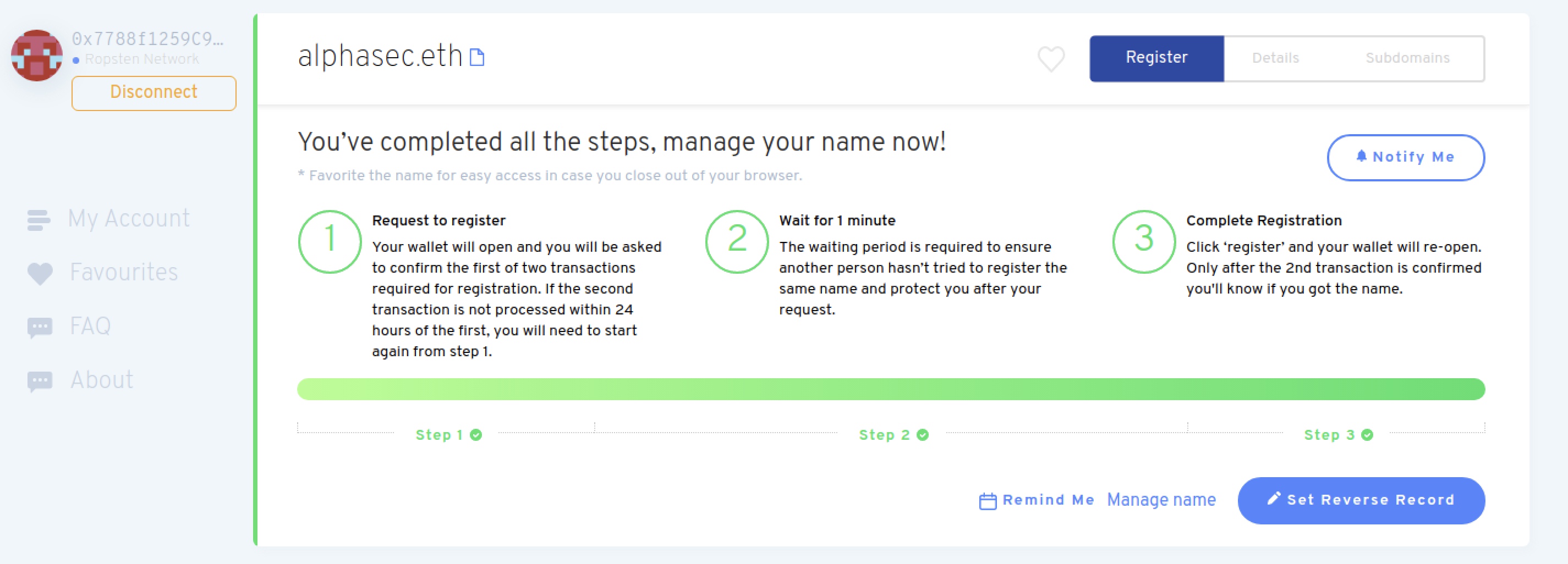Screen dimensions: 1568x564
Task: Select the Register tab
Action: tap(1156, 58)
